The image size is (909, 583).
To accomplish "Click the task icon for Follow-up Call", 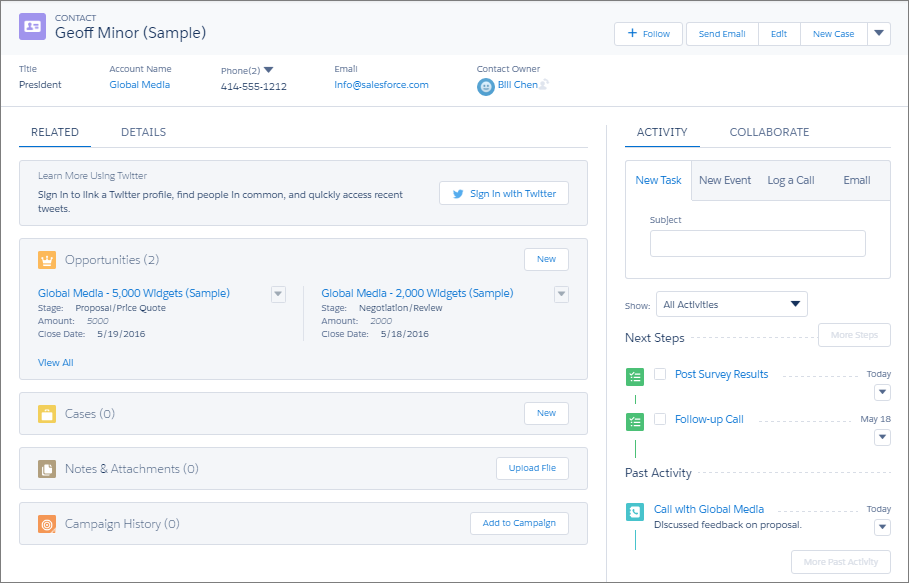I will pos(635,422).
